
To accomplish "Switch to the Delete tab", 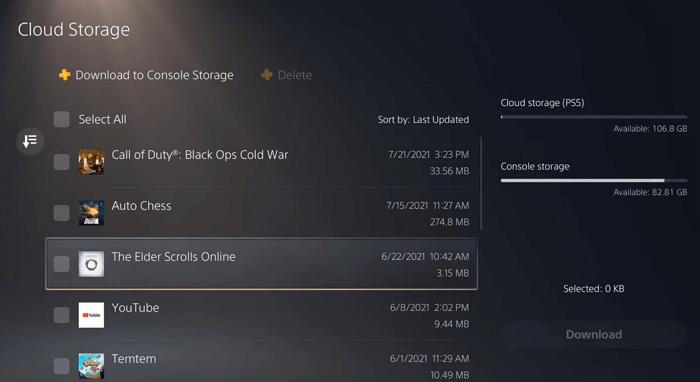I will (x=287, y=75).
